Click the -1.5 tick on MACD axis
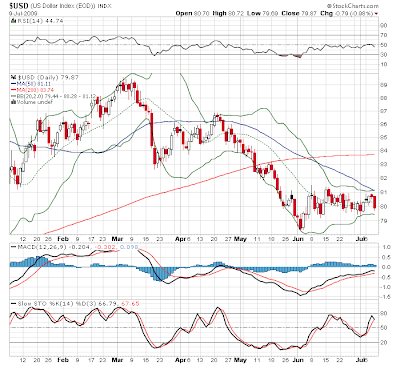Screen dimensions: 400x365 pos(386,297)
